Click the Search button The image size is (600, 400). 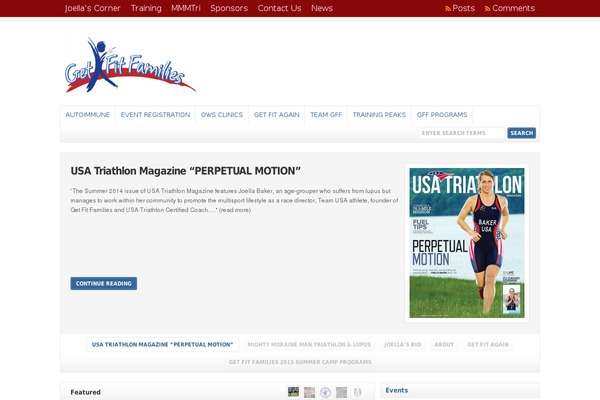pos(522,133)
